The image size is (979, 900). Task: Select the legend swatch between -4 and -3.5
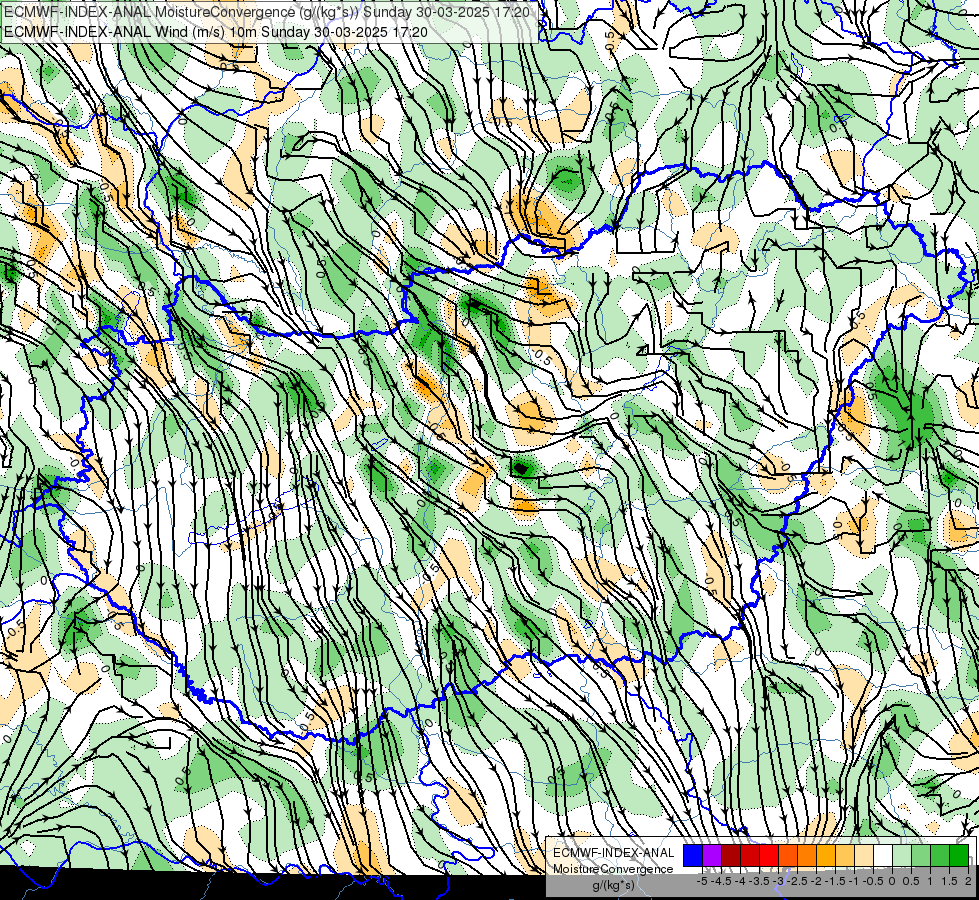[x=750, y=856]
